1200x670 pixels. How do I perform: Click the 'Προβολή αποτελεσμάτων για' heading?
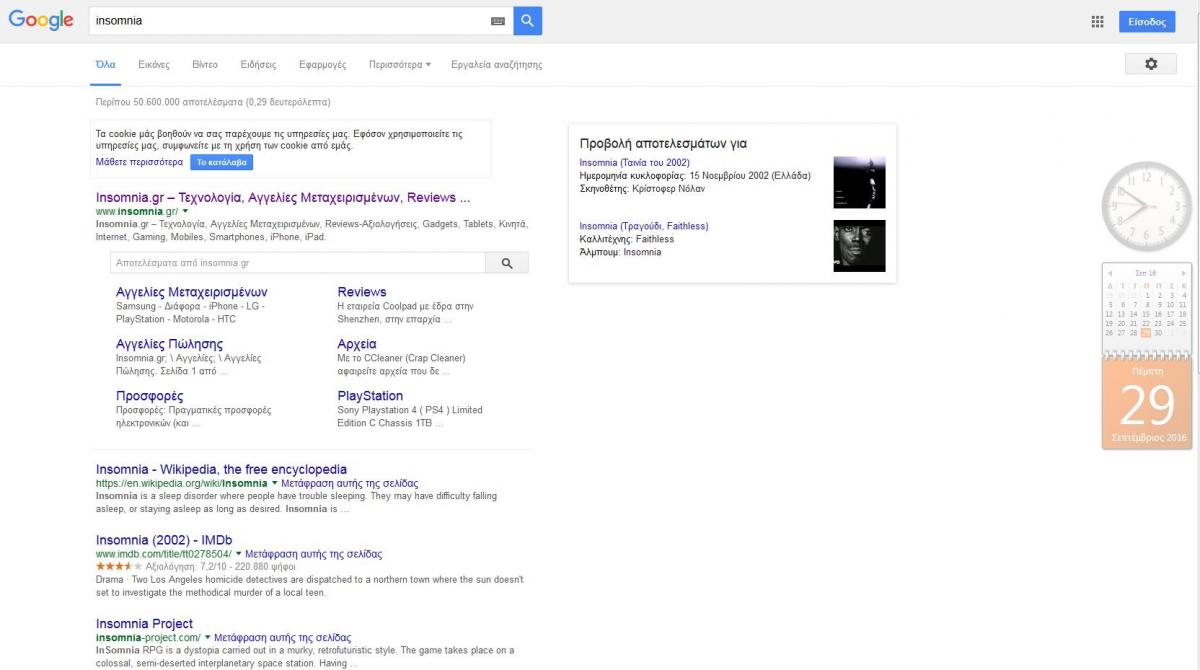(663, 143)
